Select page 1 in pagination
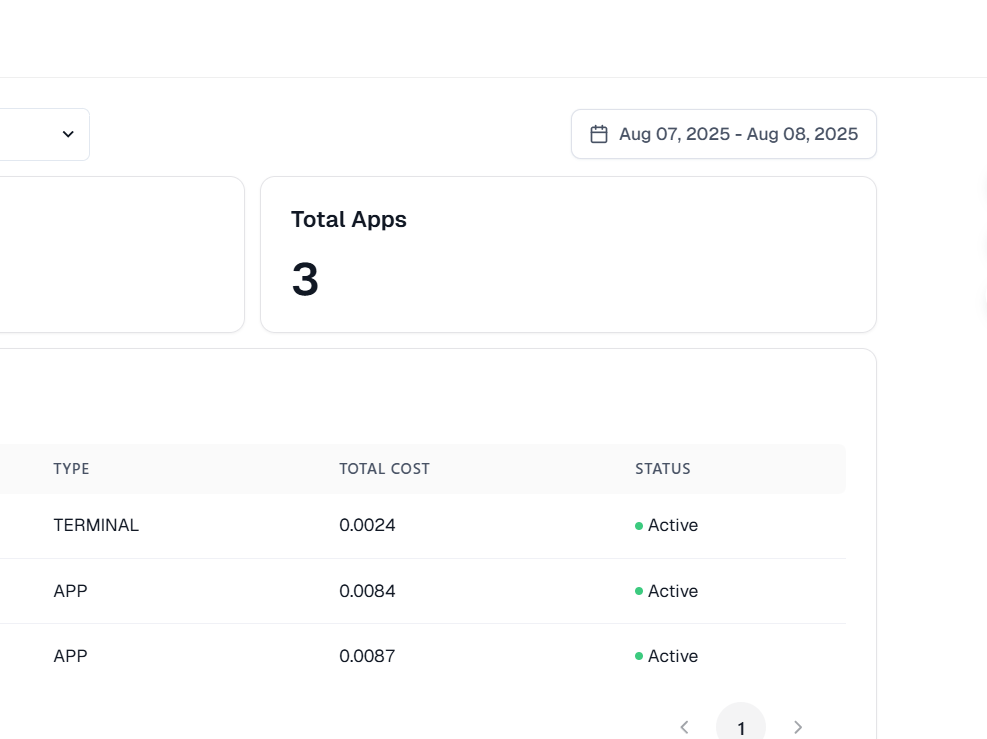The image size is (987, 739). point(741,725)
